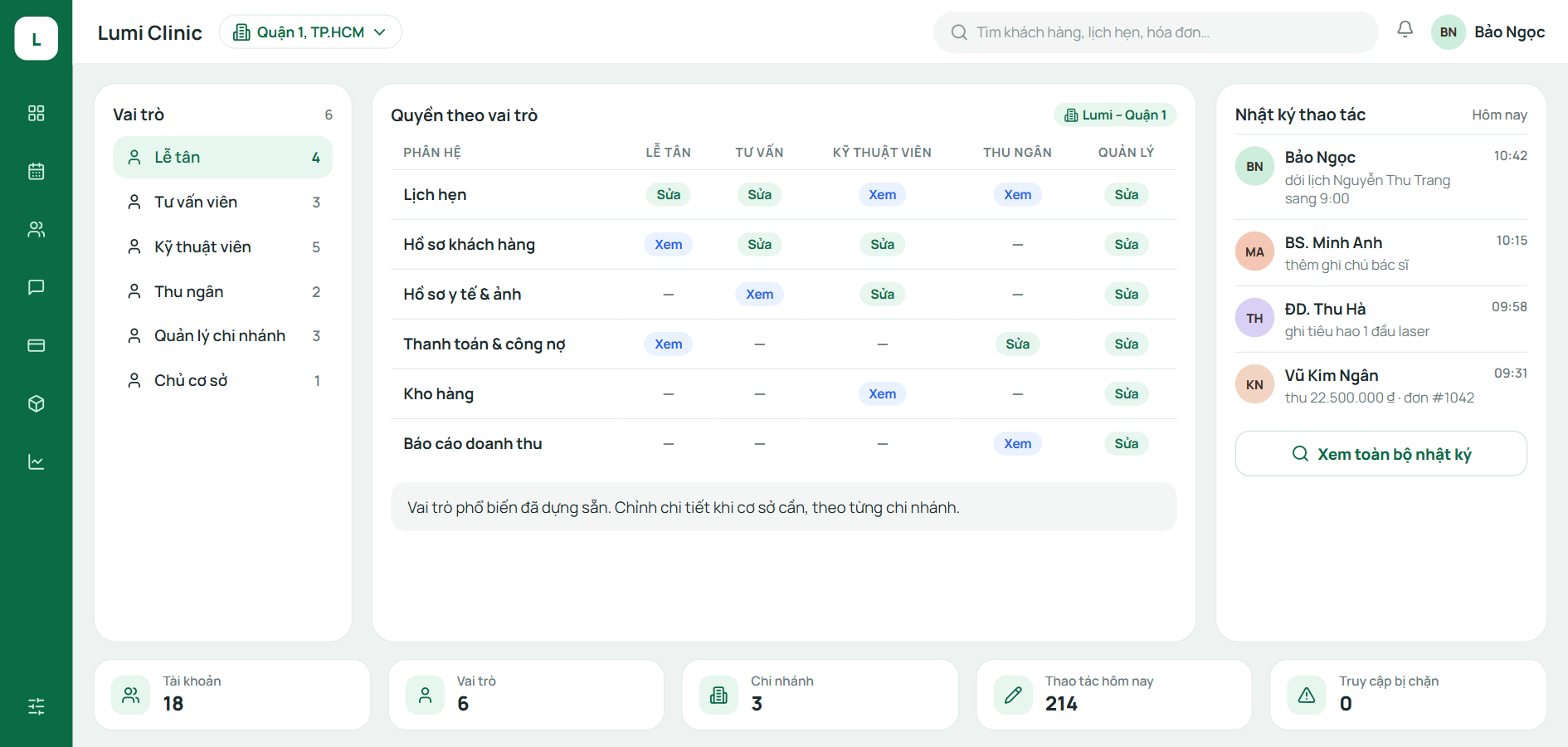
Task: Click the Xem badge for Hồ sơ y tế & ảnh
Action: coord(759,294)
